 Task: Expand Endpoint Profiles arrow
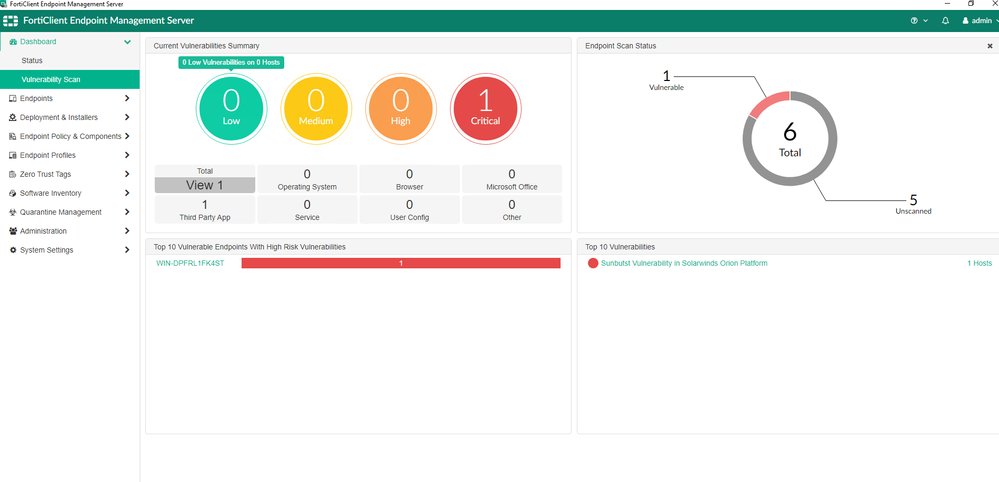[127, 155]
